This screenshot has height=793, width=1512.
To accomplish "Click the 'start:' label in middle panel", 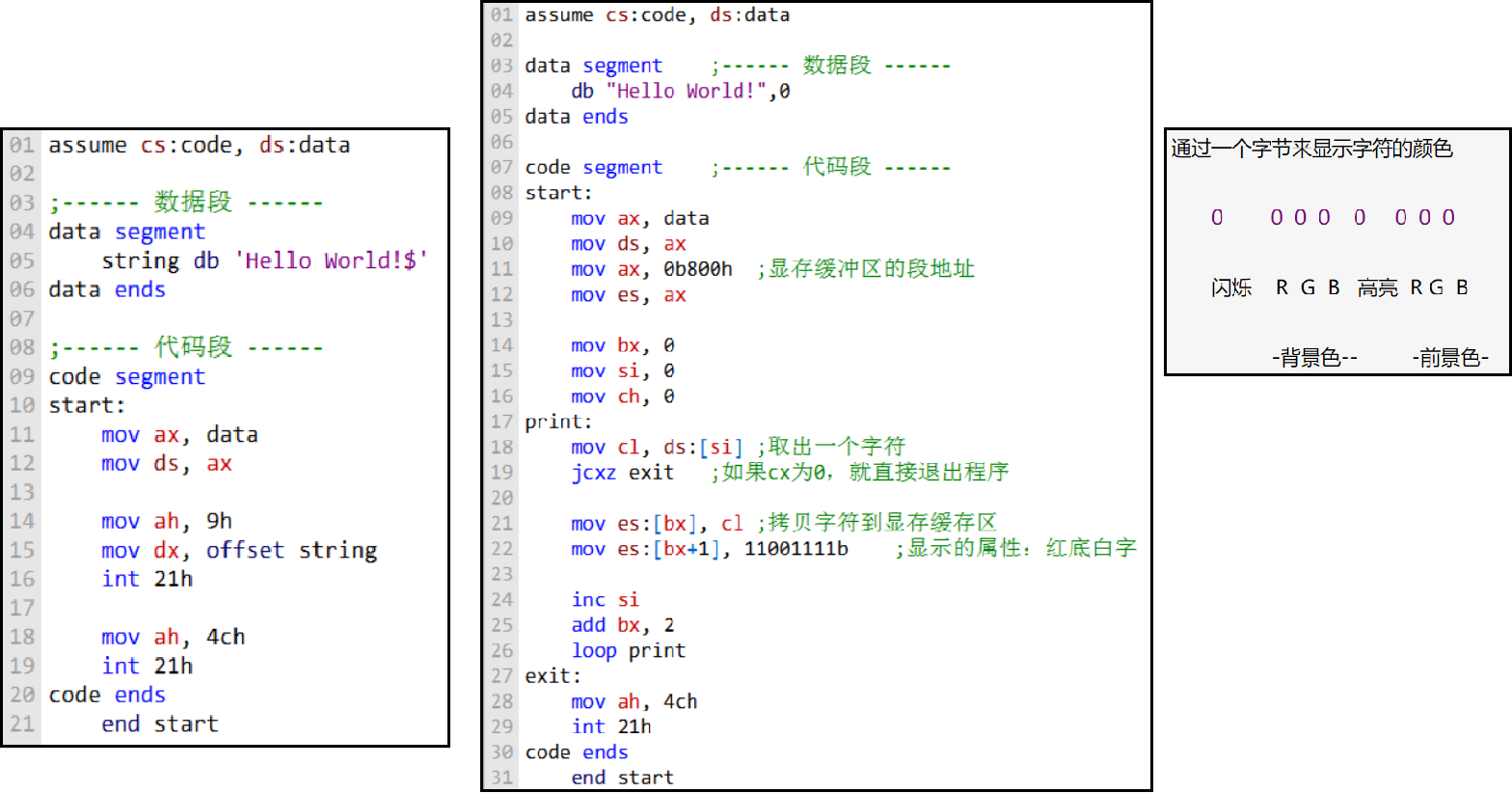I will (x=559, y=193).
